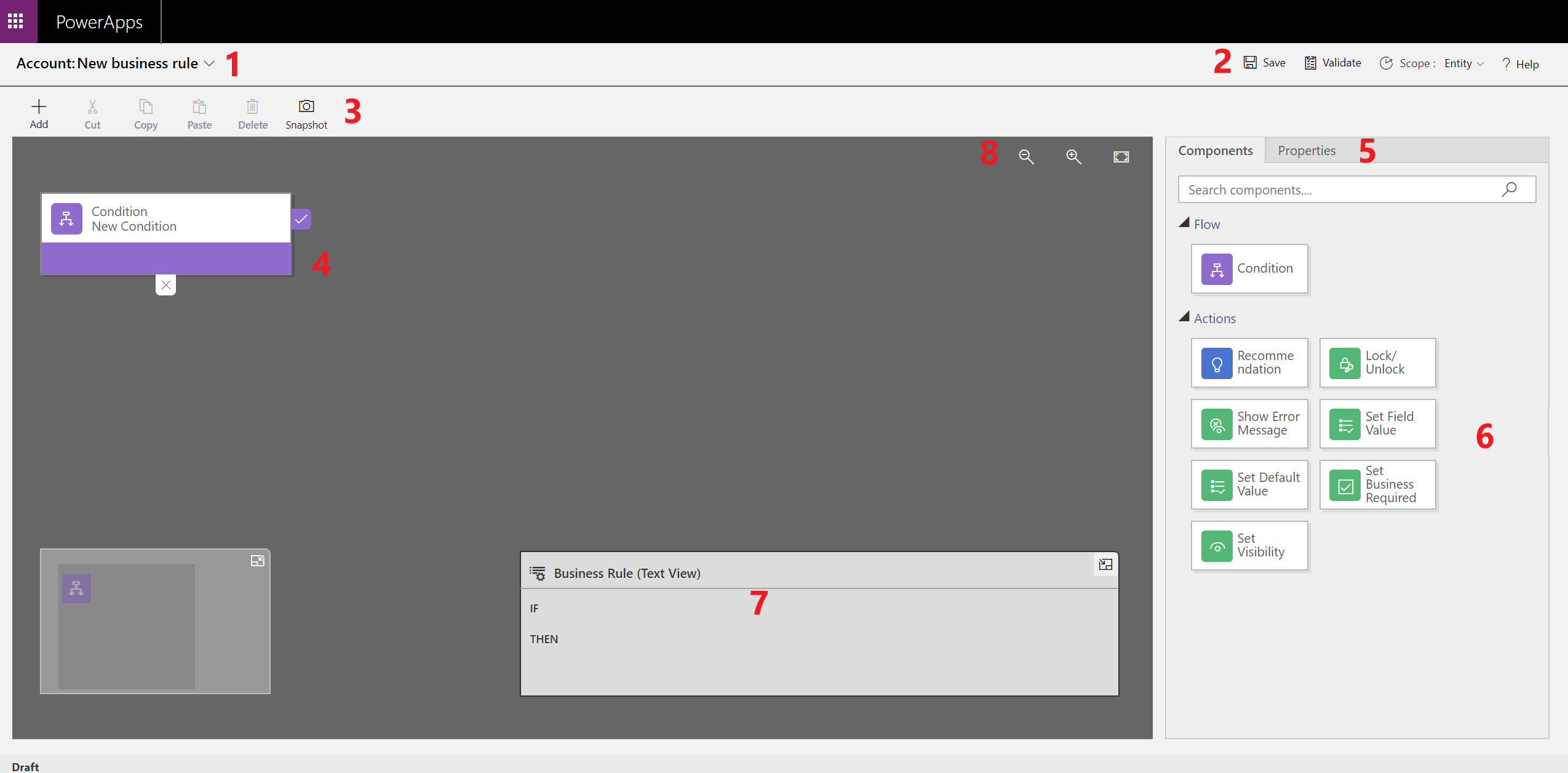Screen dimensions: 1568x773
Task: Select the Set Default Value component
Action: click(1249, 485)
